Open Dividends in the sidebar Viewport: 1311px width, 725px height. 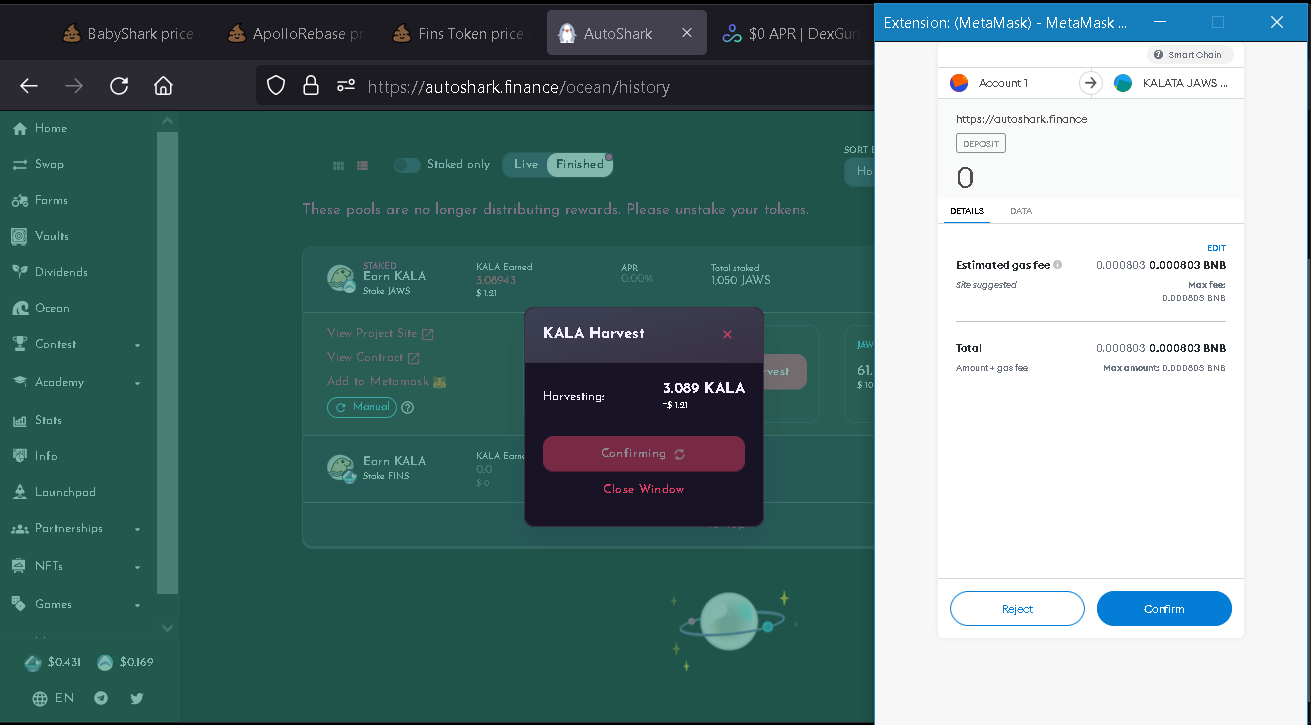click(x=49, y=272)
